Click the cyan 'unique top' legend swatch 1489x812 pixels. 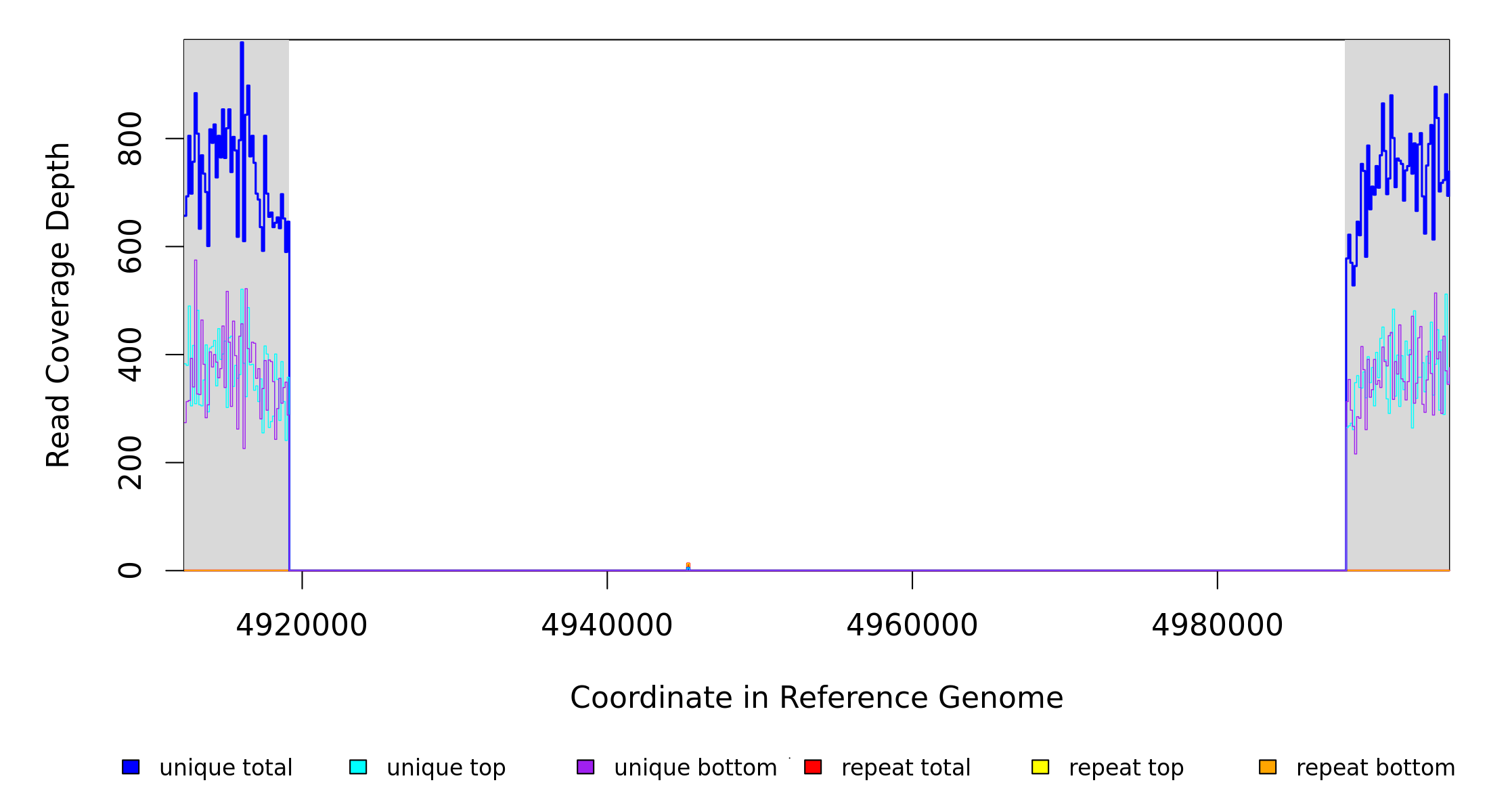tap(358, 767)
